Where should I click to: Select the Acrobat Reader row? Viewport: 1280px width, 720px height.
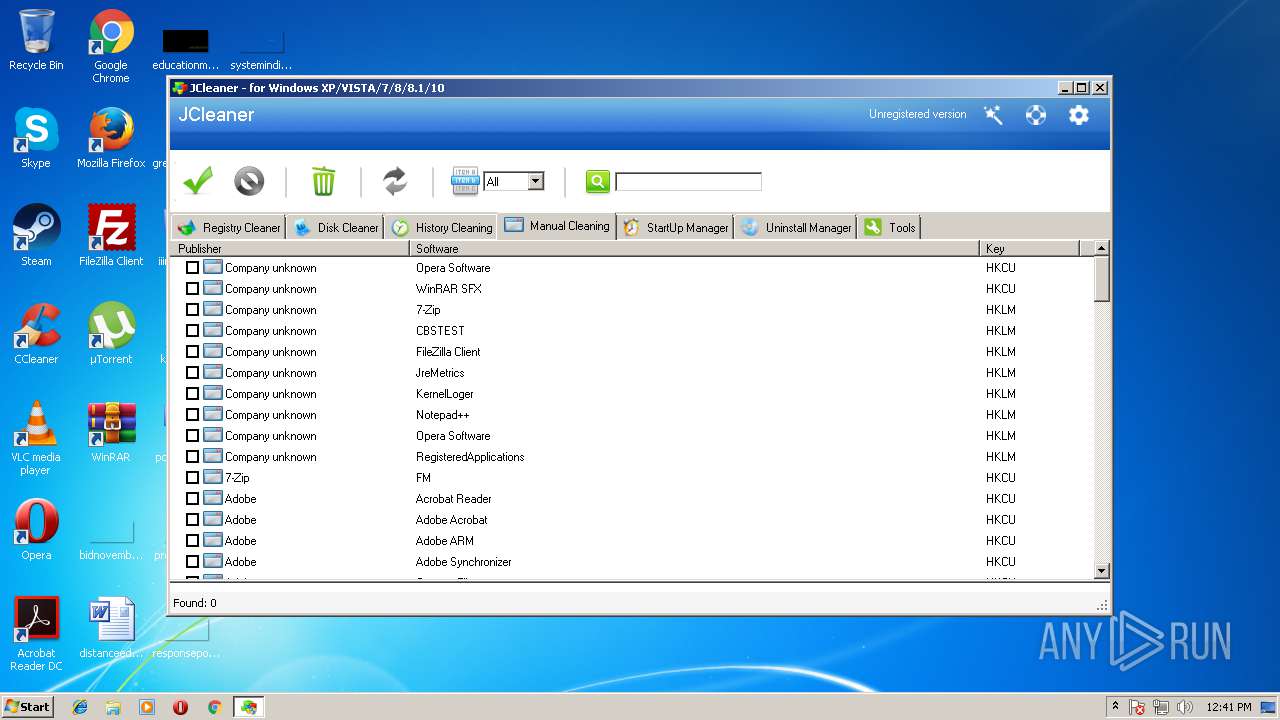pos(632,499)
